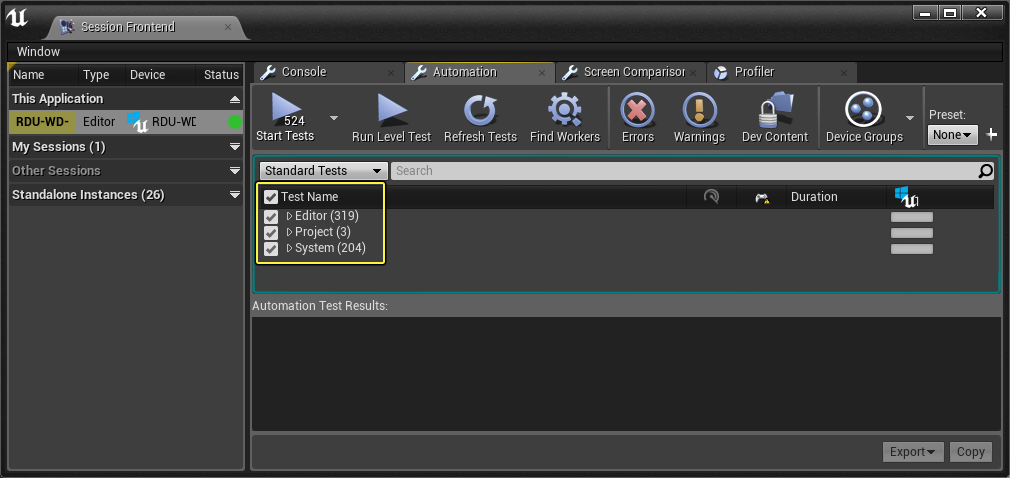1010x478 pixels.
Task: Open the Preset None dropdown
Action: tap(953, 135)
